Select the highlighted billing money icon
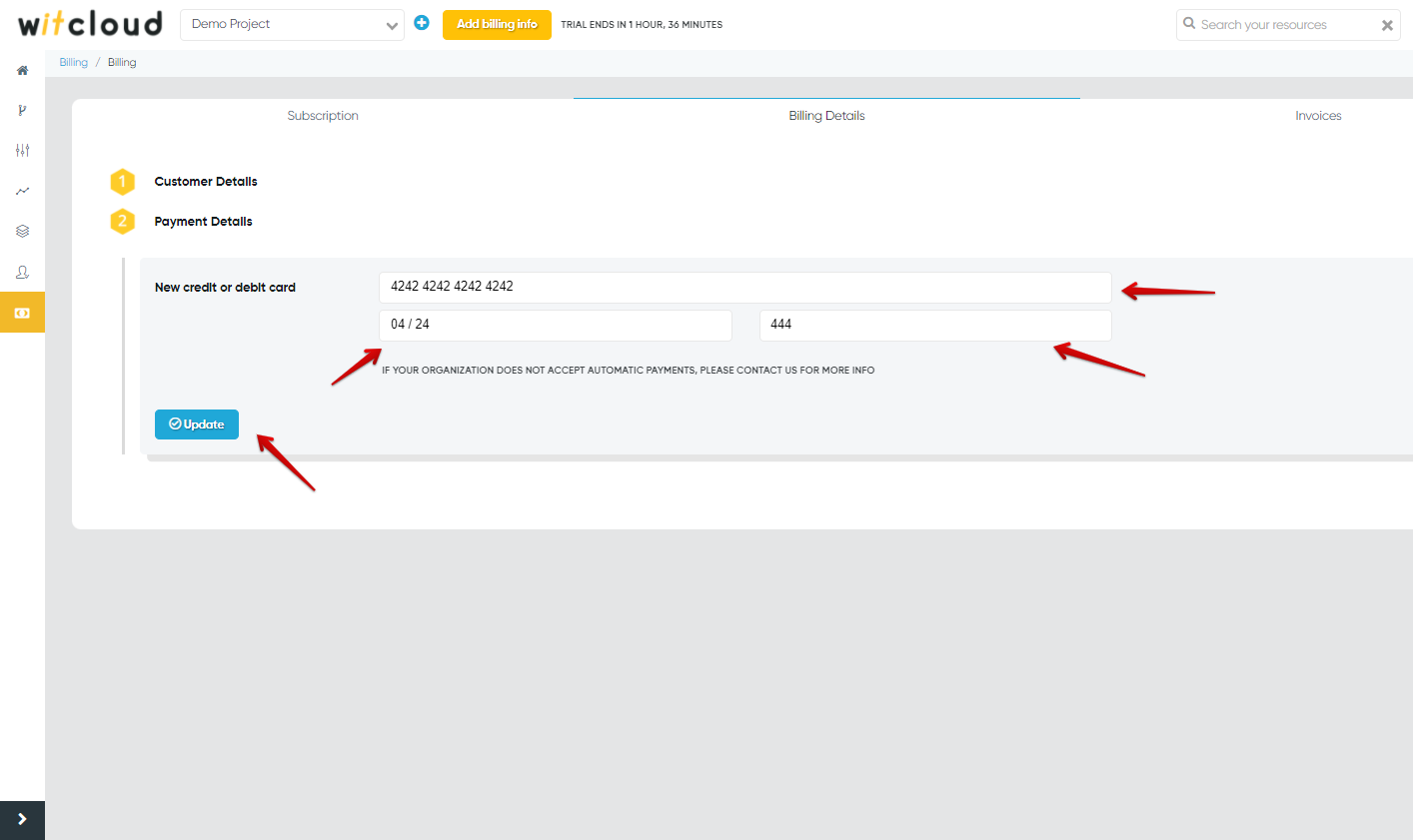 pos(22,313)
